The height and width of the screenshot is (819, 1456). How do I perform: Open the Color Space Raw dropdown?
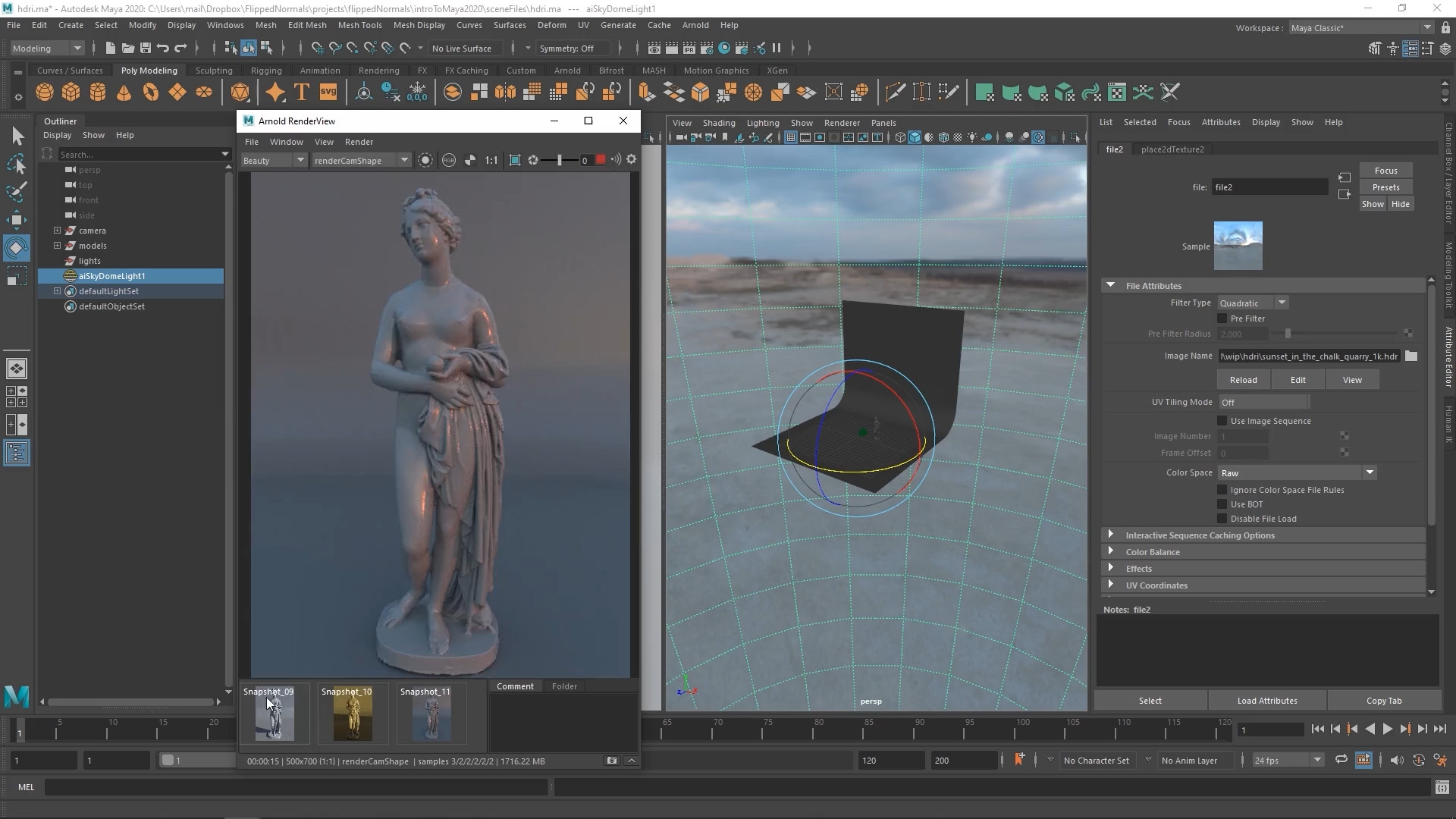[1297, 472]
